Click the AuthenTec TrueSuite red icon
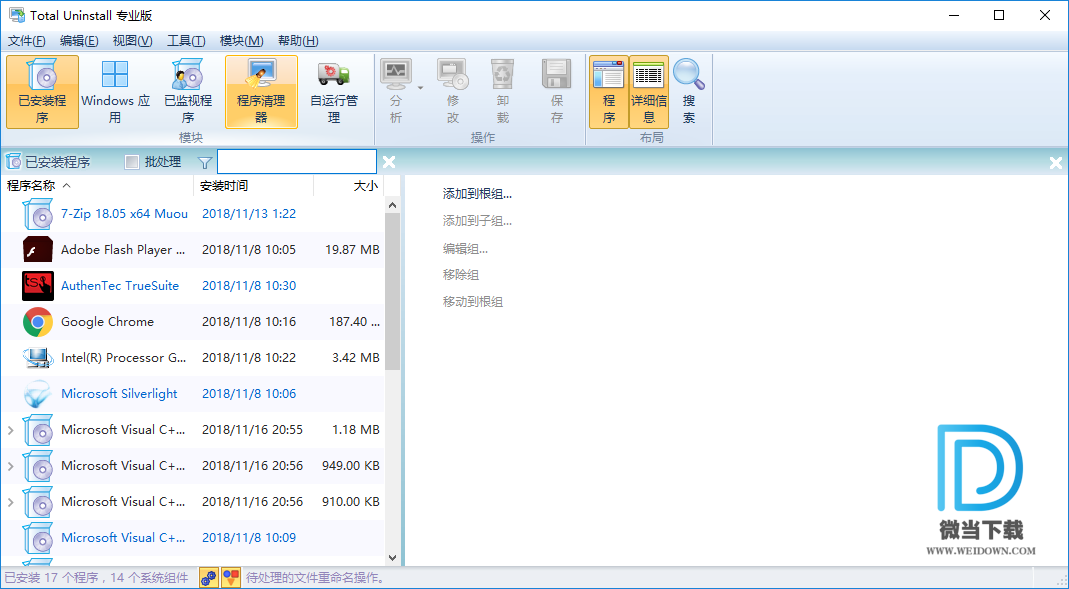Screen dimensions: 1069x589 coord(37,286)
